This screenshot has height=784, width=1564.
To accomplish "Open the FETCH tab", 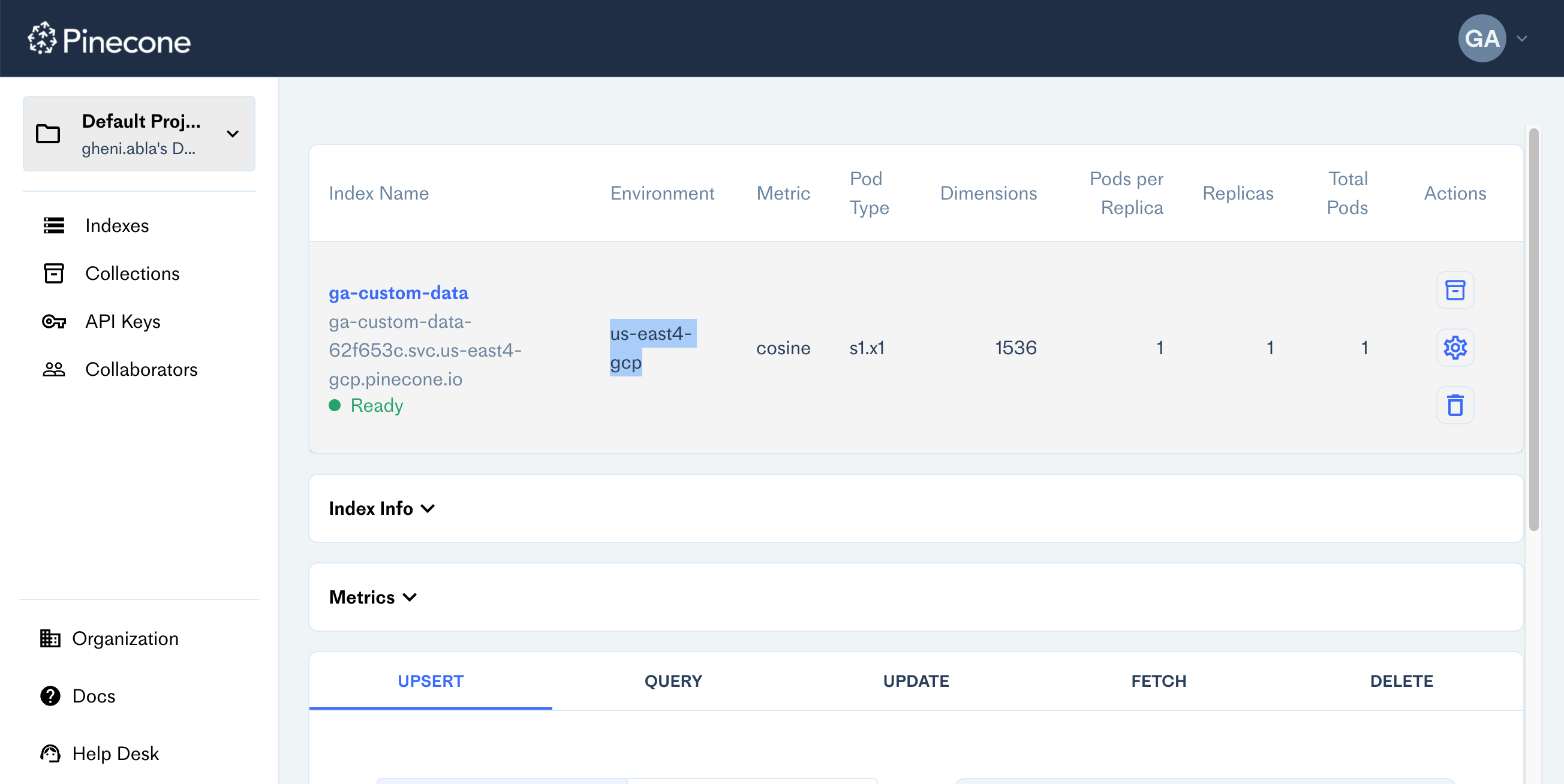I will [1159, 681].
